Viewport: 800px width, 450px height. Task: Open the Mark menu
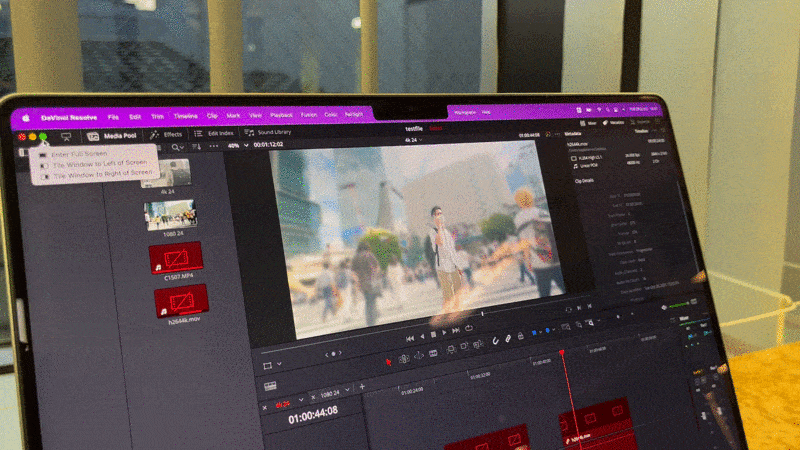pos(233,116)
